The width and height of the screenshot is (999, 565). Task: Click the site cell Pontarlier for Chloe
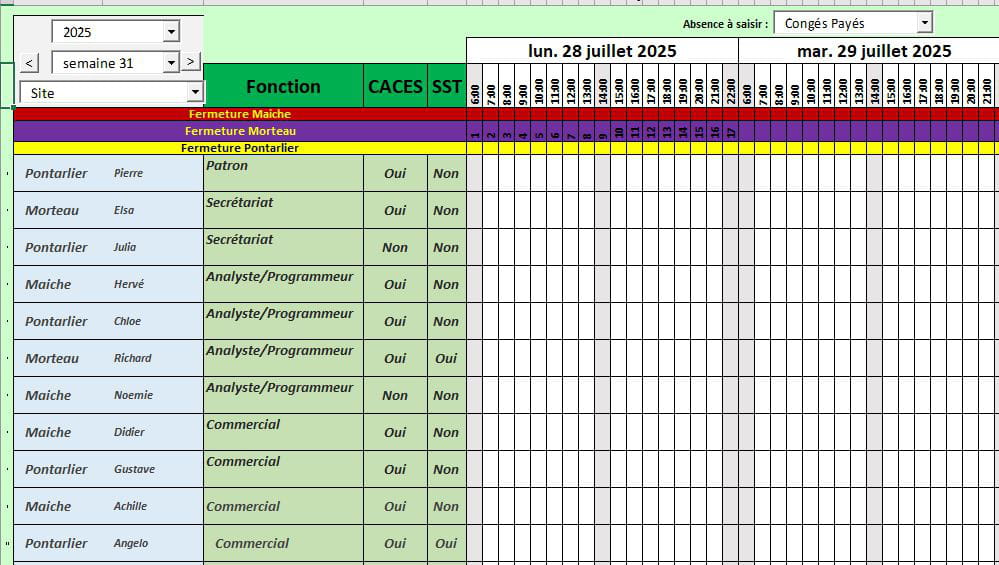click(56, 321)
